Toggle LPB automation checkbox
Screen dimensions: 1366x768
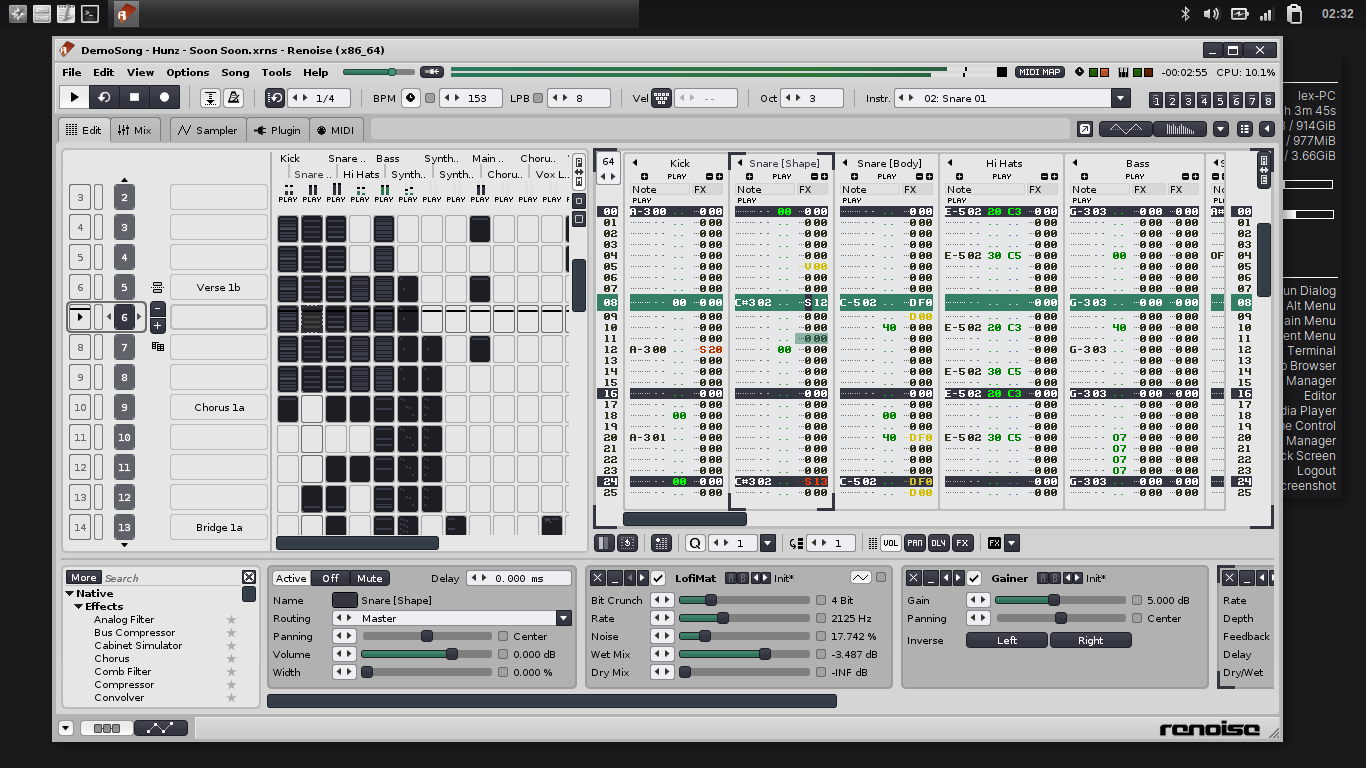click(538, 98)
